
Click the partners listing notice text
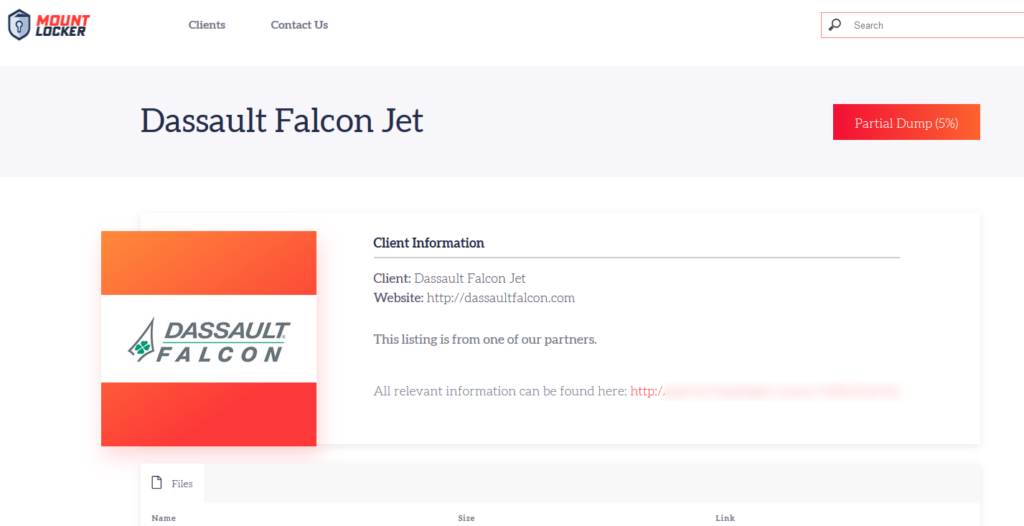pos(484,340)
